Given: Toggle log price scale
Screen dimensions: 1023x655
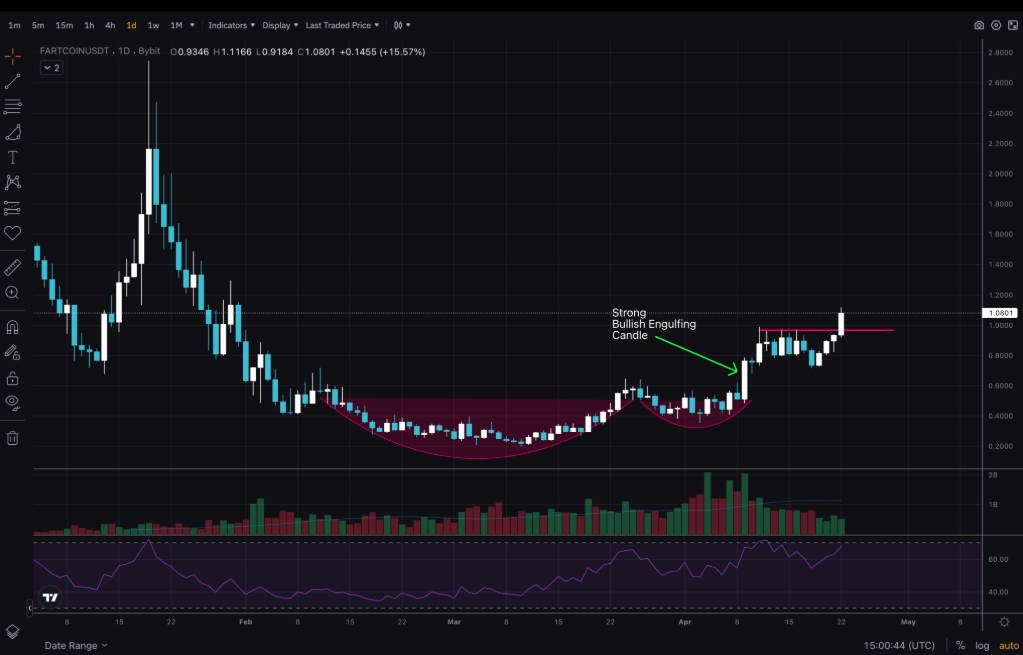Looking at the screenshot, I should 982,645.
